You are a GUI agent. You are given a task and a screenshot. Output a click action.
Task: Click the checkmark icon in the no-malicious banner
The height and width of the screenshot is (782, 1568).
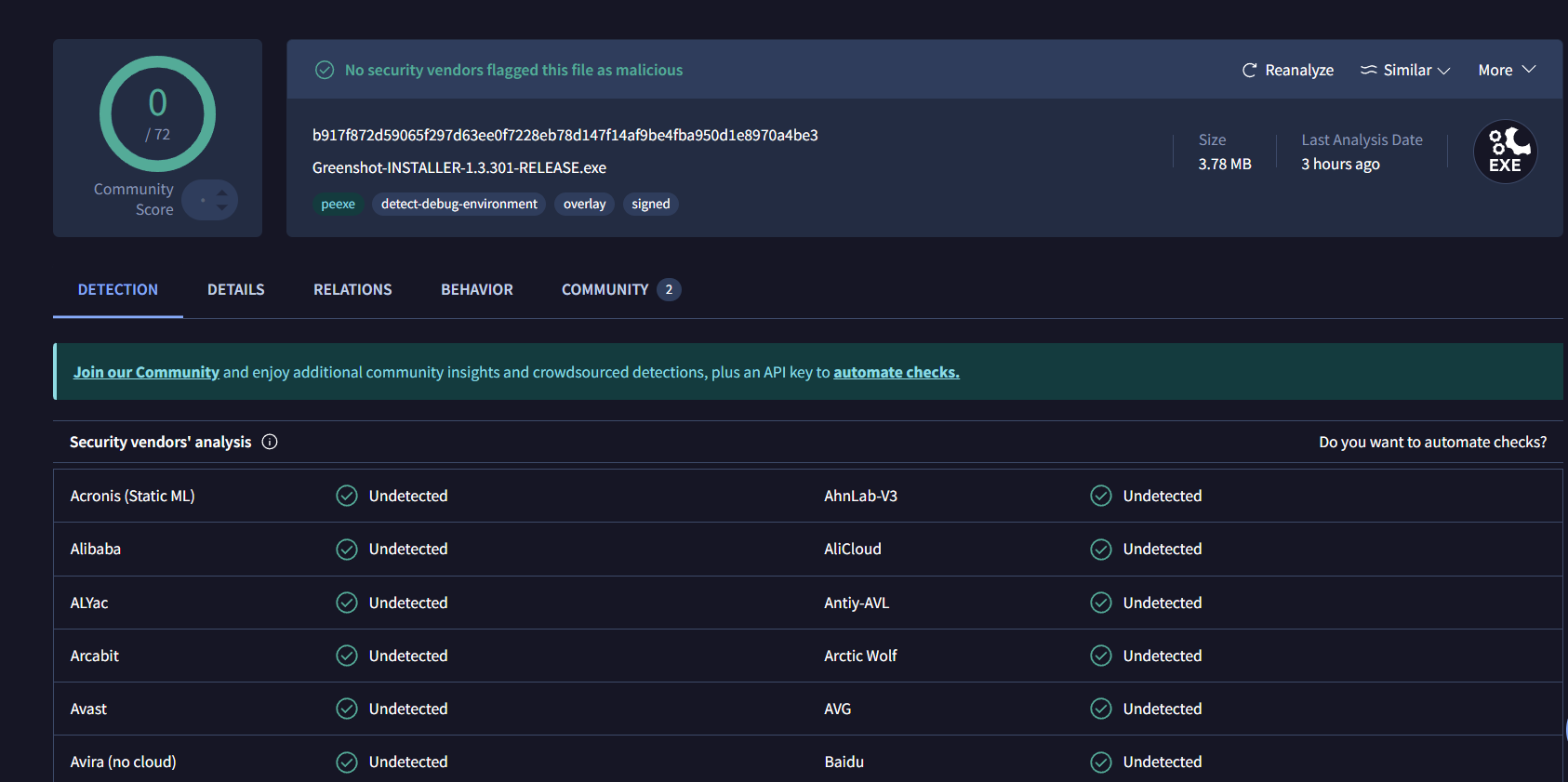(325, 70)
